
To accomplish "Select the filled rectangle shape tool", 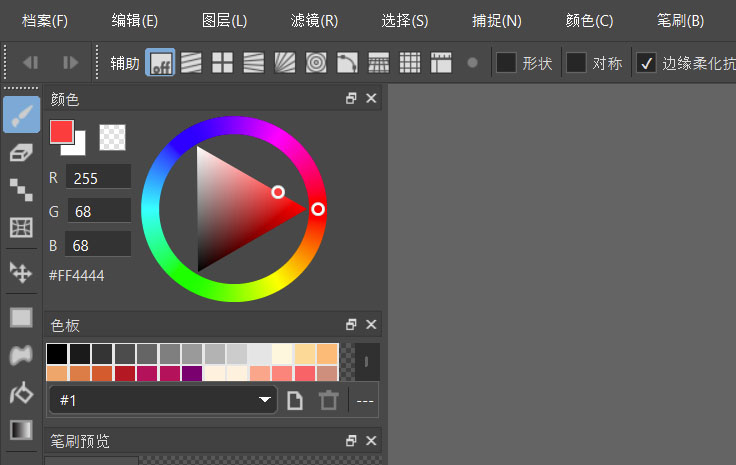I will pos(22,317).
